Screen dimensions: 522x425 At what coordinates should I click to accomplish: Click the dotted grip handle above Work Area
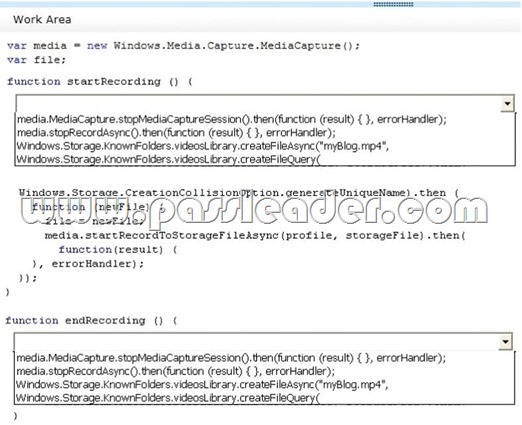click(393, 4)
